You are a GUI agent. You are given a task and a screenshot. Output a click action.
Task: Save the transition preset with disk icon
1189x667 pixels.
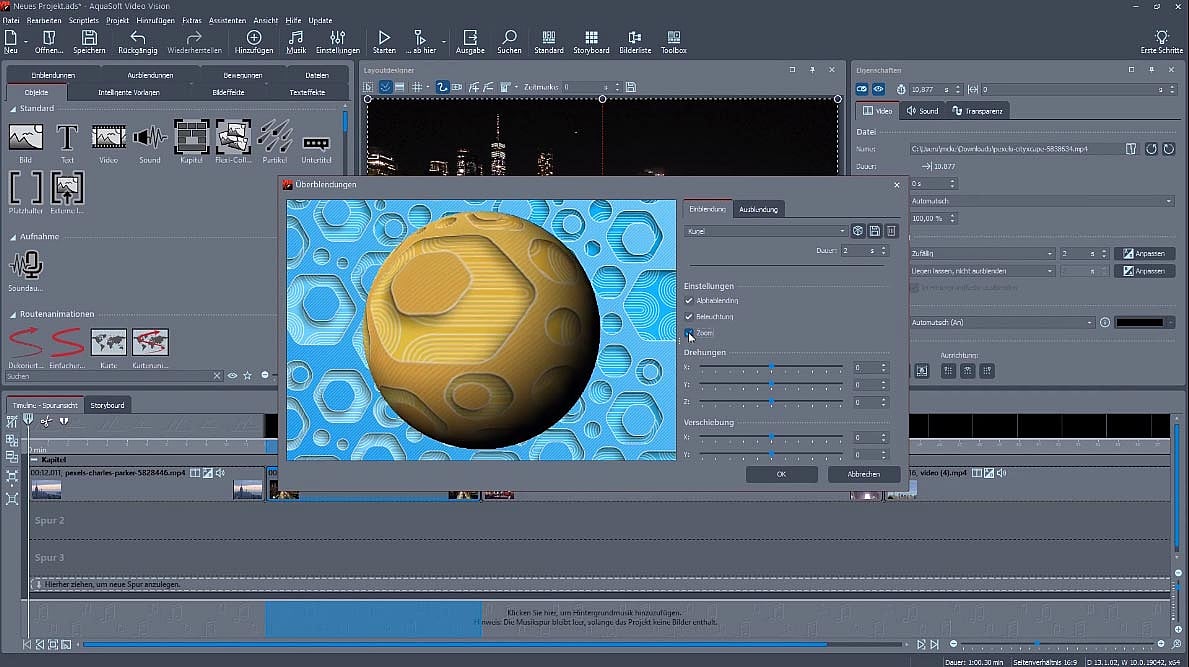pyautogui.click(x=875, y=231)
